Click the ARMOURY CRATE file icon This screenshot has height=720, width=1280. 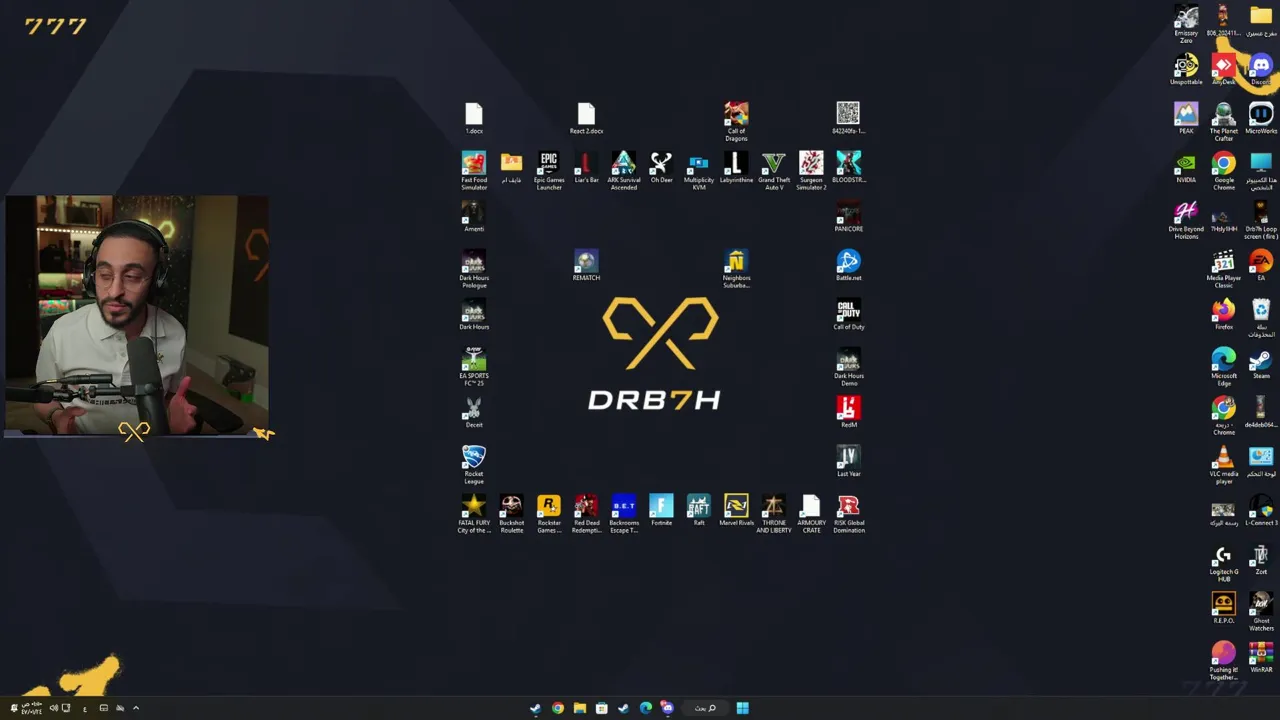[x=811, y=513]
